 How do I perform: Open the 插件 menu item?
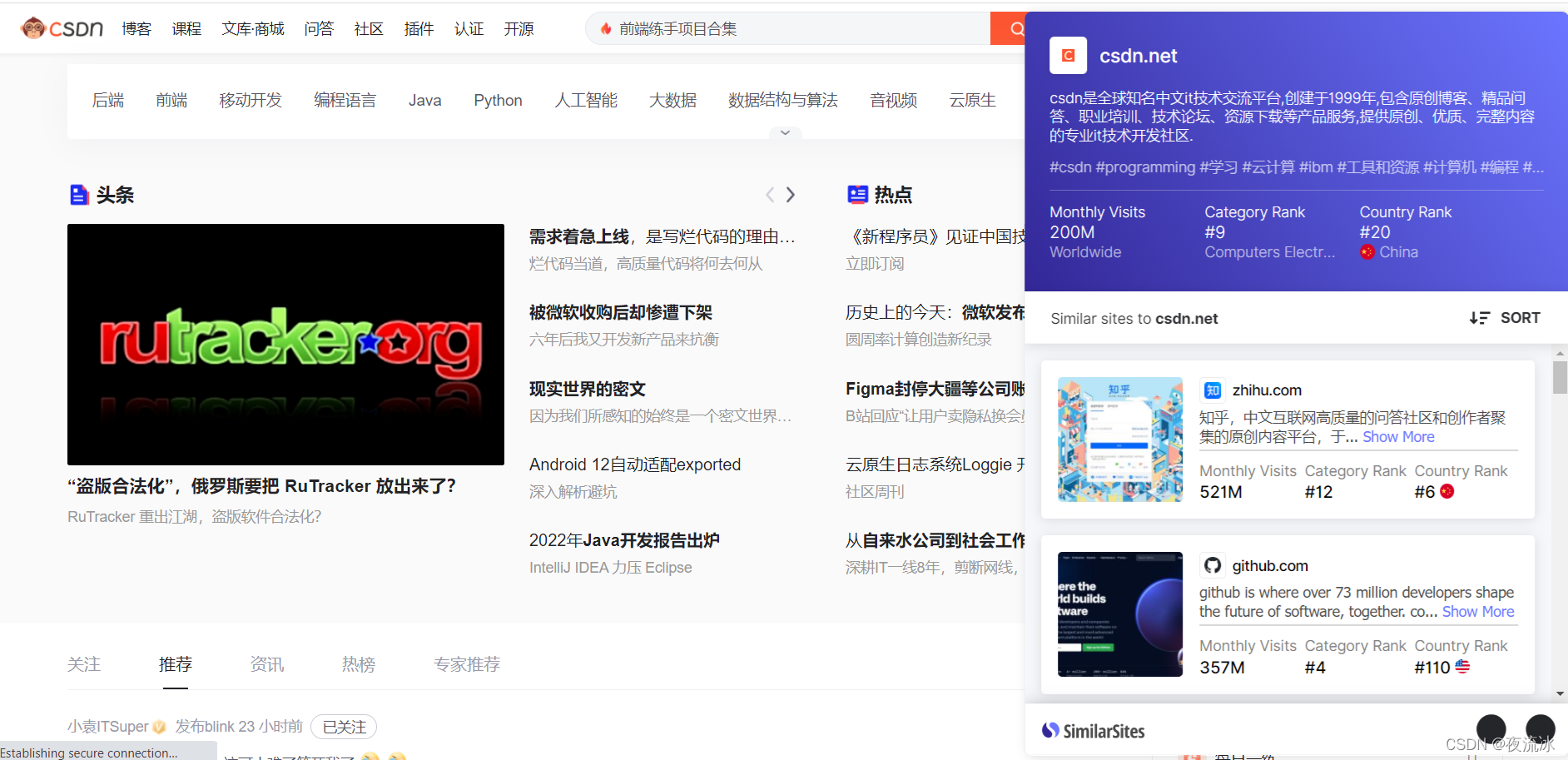(x=419, y=29)
